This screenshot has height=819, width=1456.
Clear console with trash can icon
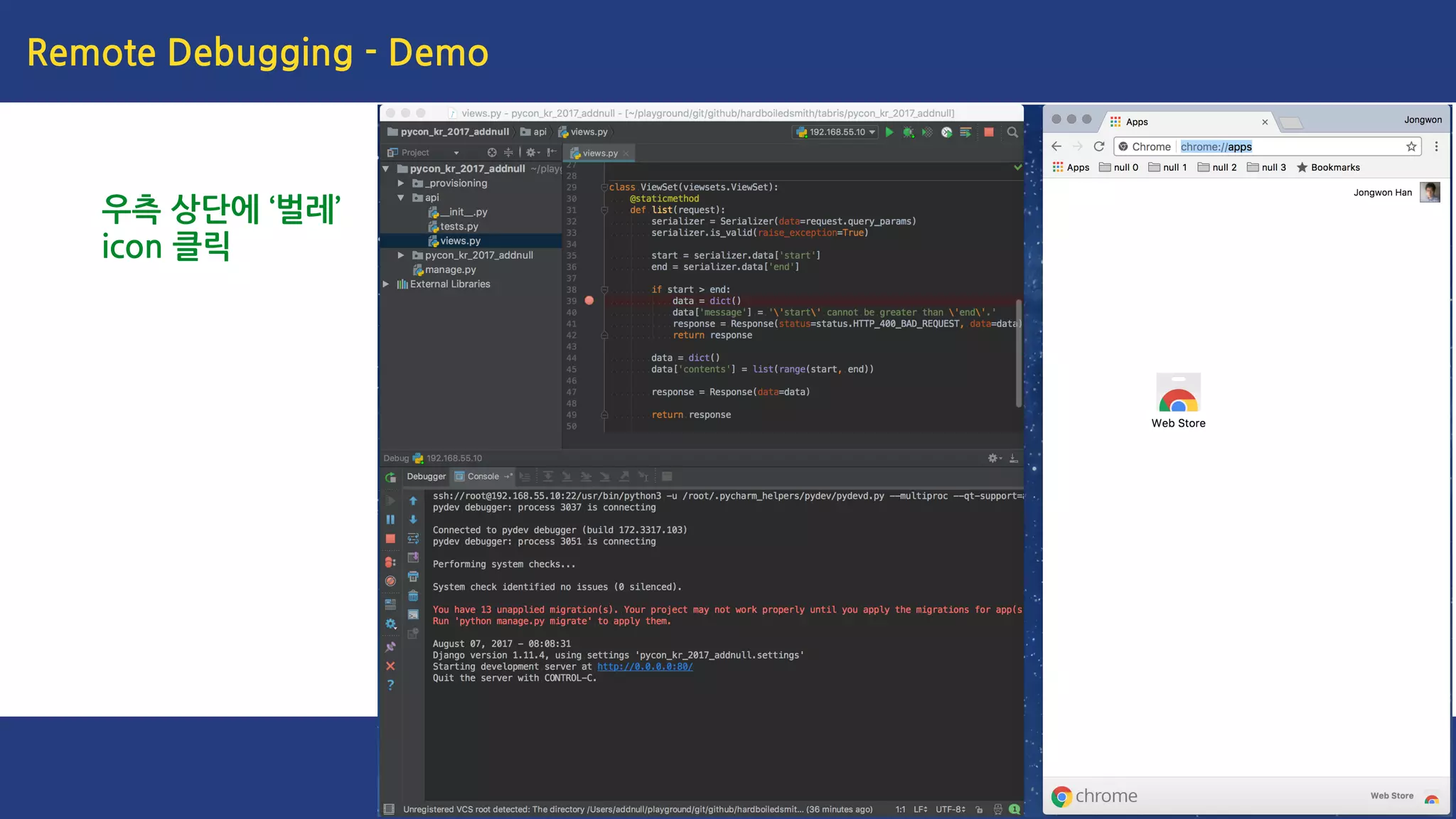click(413, 596)
